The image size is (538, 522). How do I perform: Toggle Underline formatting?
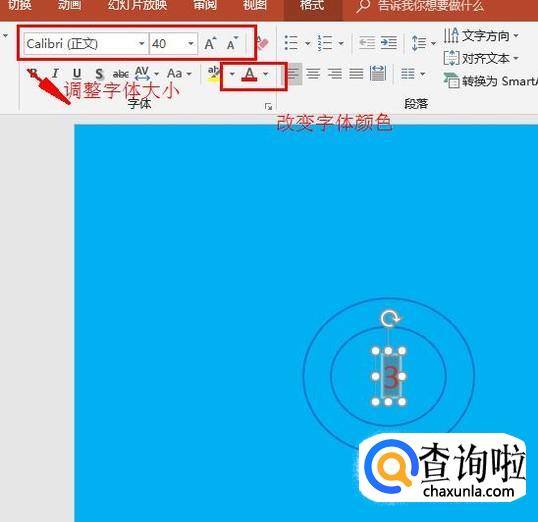(x=77, y=73)
